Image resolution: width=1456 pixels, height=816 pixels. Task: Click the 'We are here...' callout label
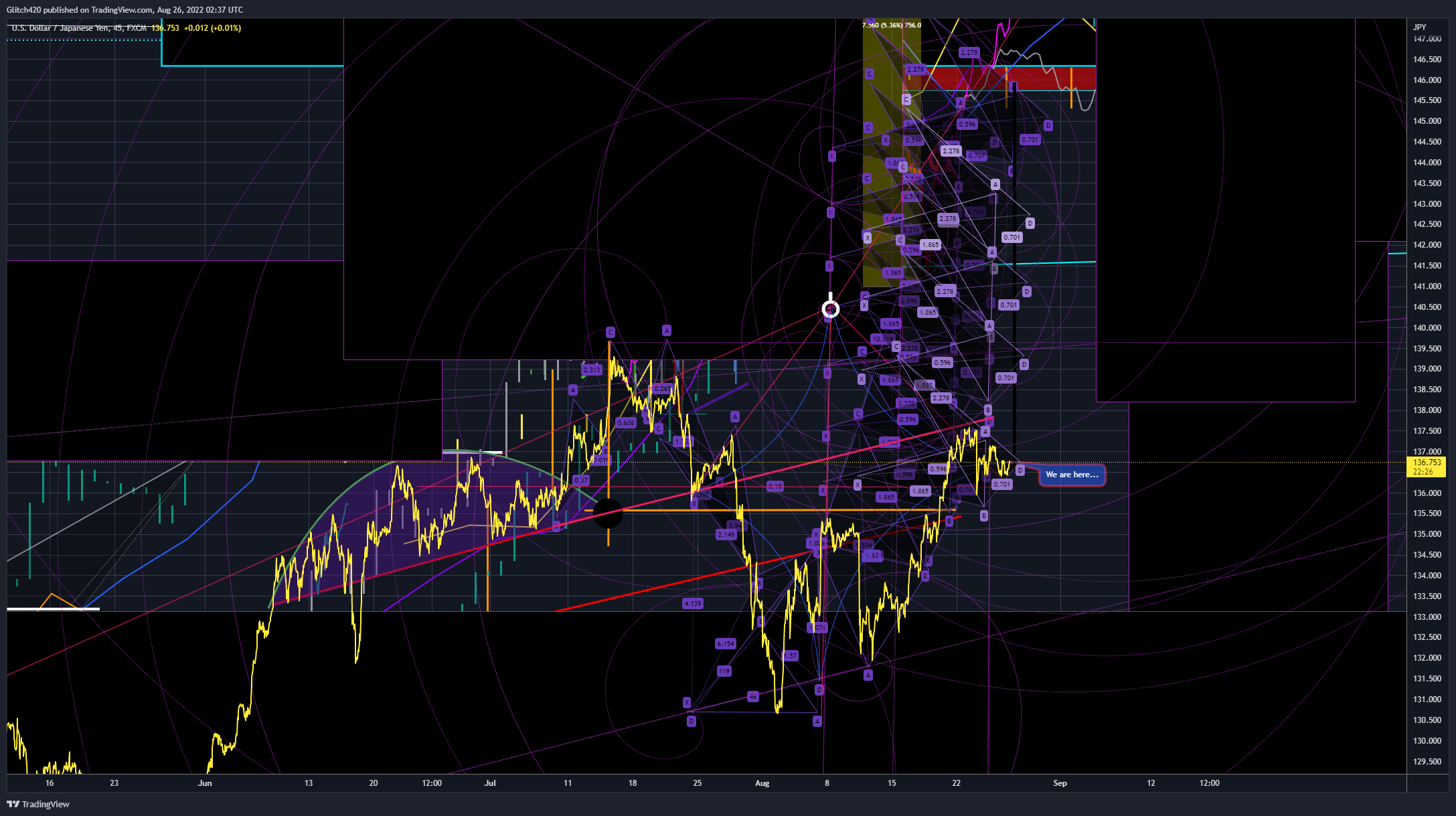pos(1072,475)
